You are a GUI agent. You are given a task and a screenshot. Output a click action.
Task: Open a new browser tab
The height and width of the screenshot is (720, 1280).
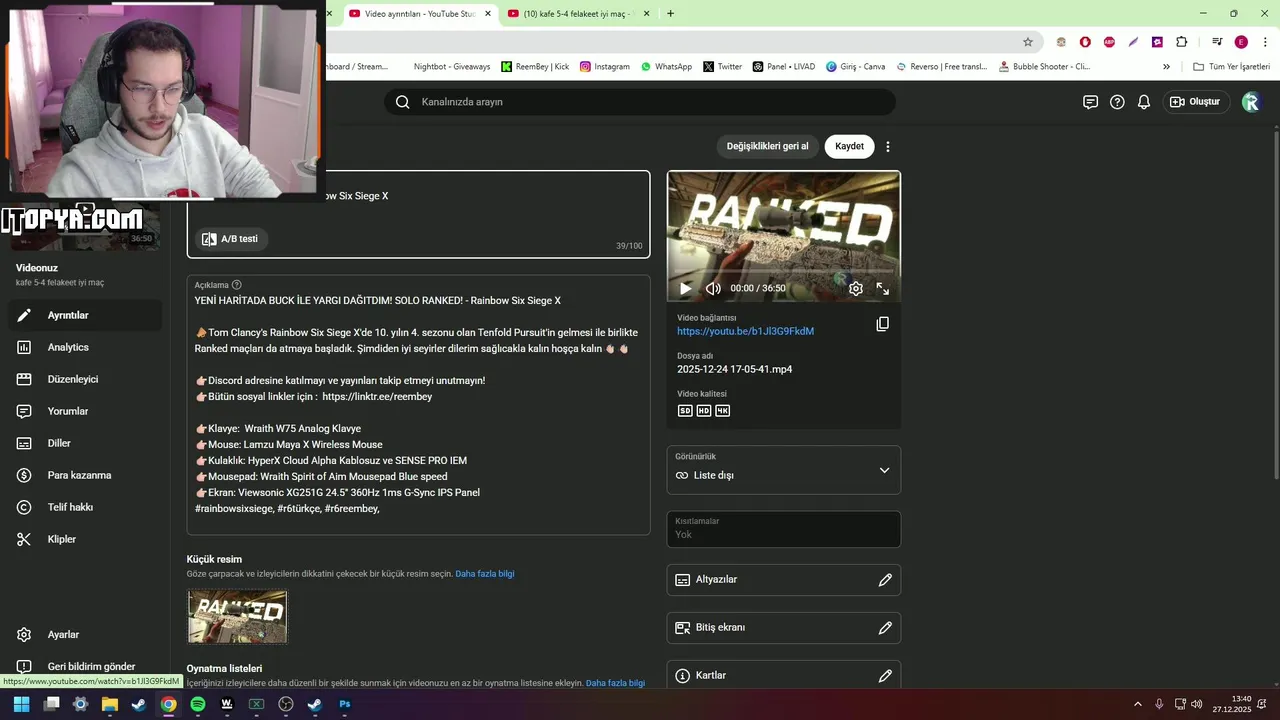(x=670, y=14)
